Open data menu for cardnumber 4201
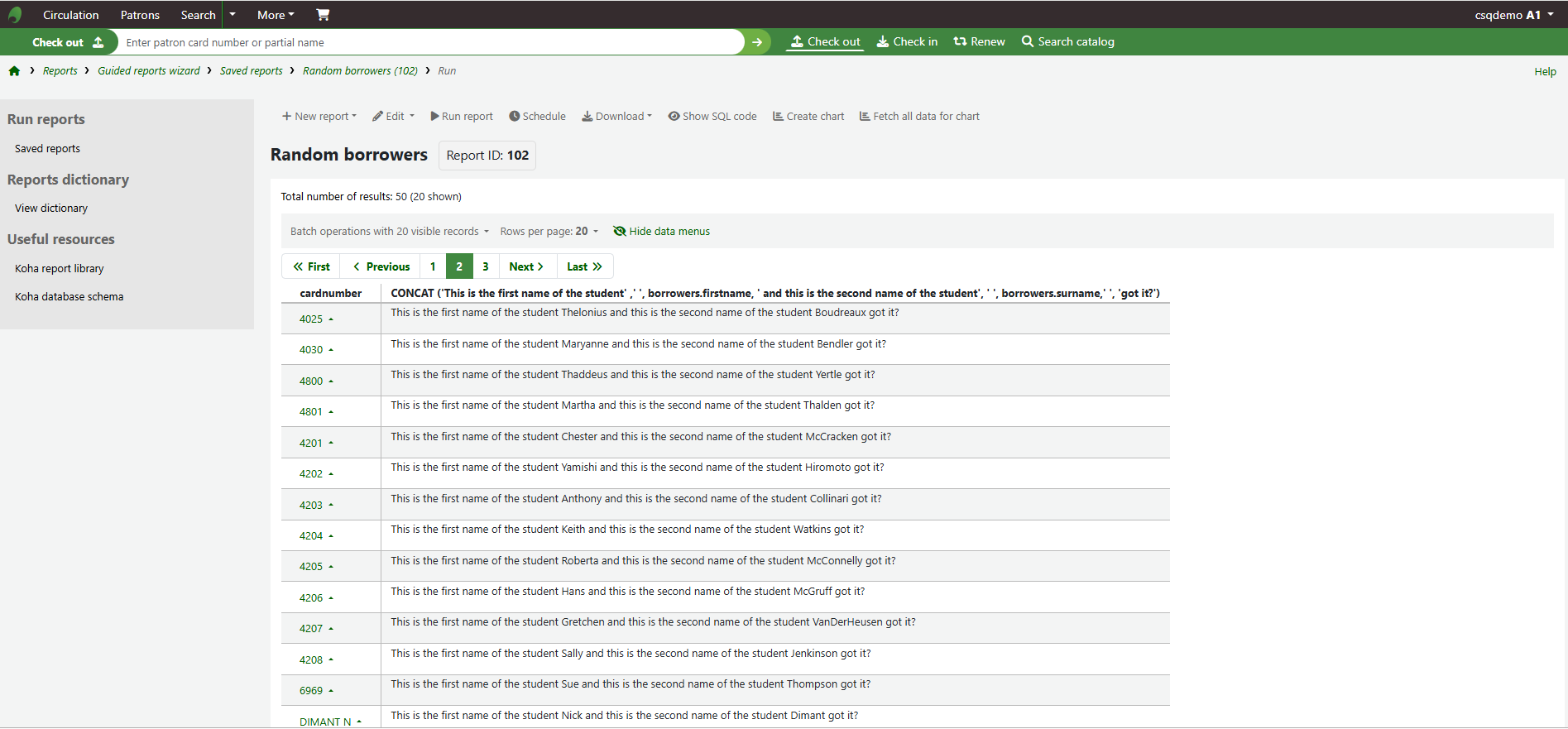 (316, 444)
